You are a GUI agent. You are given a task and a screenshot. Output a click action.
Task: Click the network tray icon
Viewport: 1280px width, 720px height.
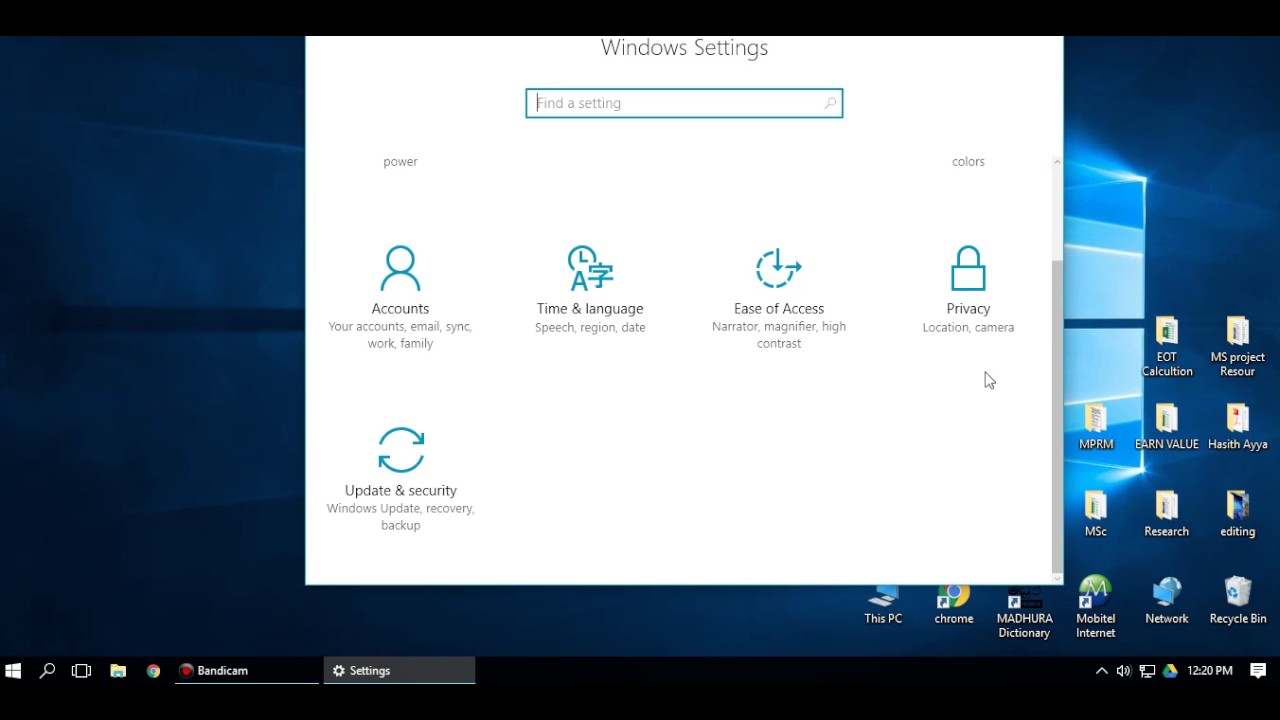tap(1147, 671)
